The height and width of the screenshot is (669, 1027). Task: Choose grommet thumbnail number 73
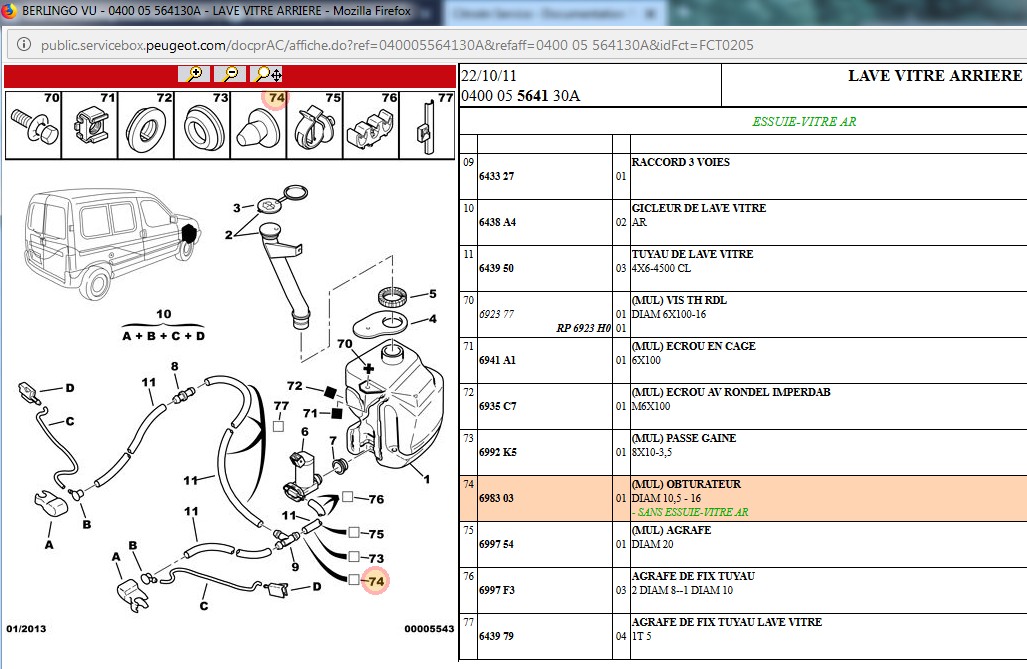click(x=202, y=125)
